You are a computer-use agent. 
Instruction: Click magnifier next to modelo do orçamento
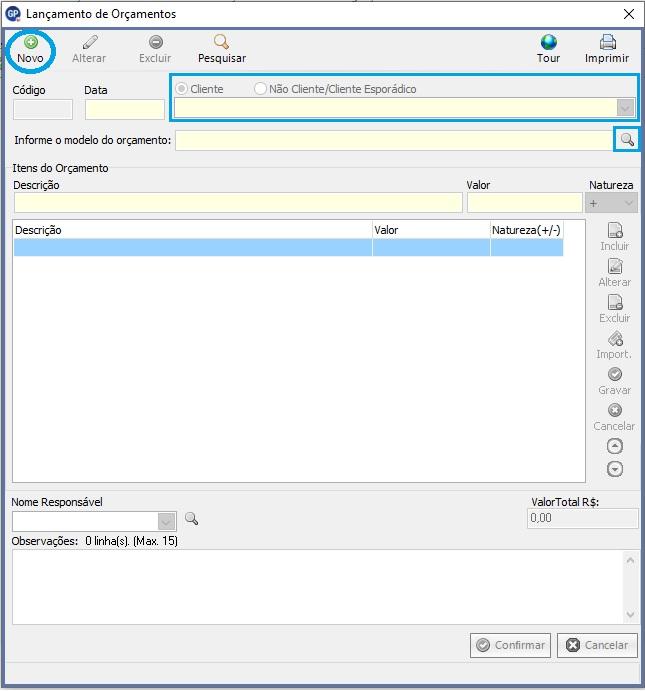626,140
